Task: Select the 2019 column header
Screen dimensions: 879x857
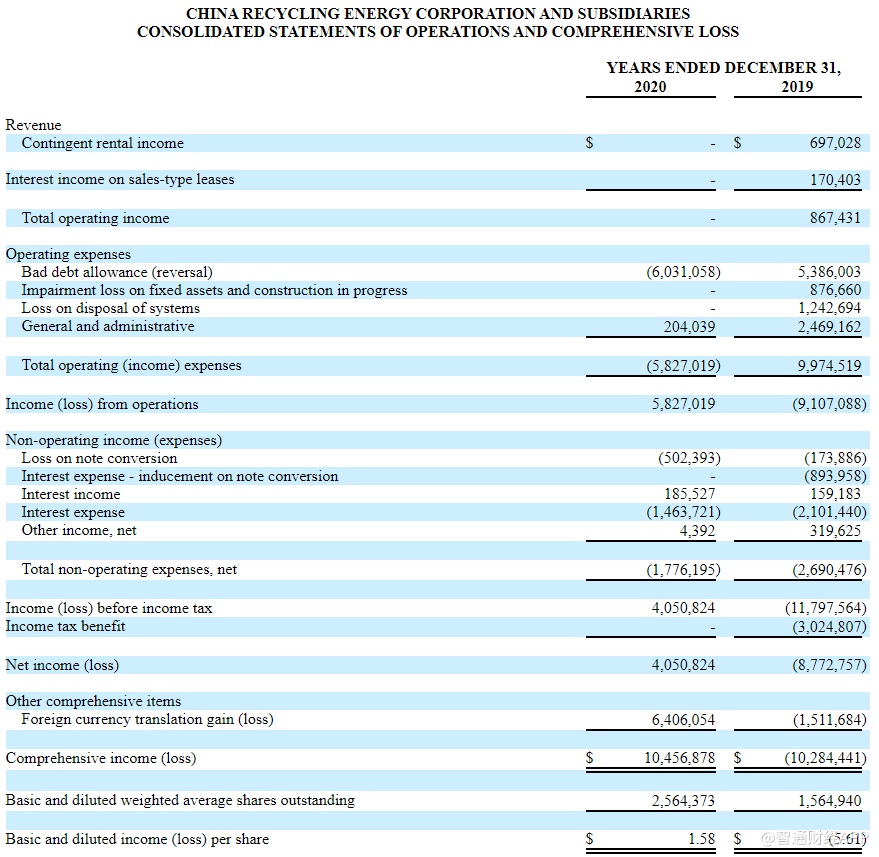Action: pos(797,86)
